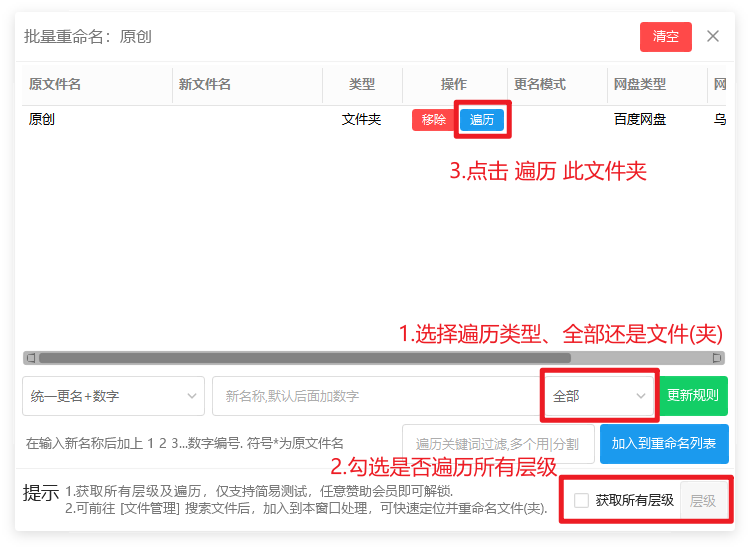Image resolution: width=750 pixels, height=549 pixels.
Task: Click the 操作 column header
Action: [454, 85]
